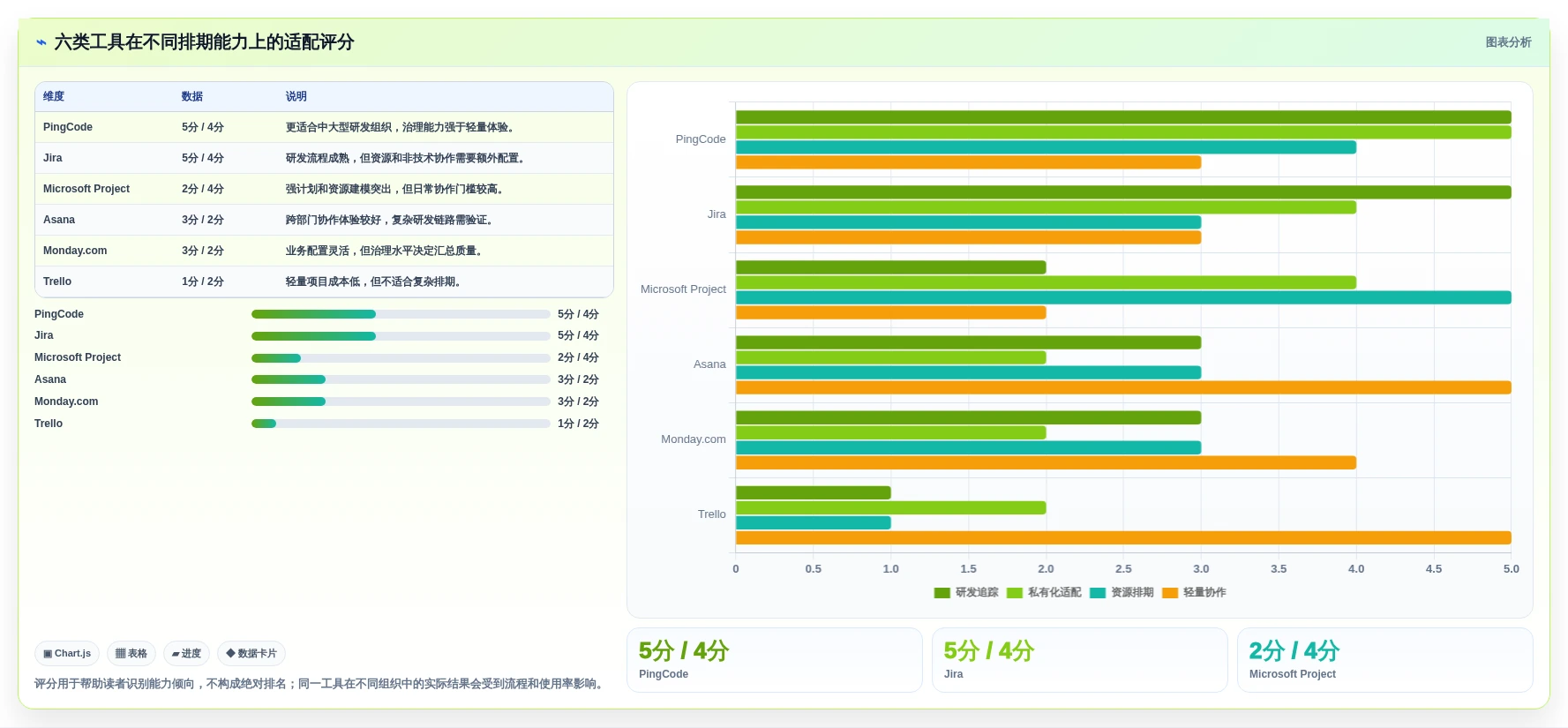Image resolution: width=1568 pixels, height=728 pixels.
Task: Click the Monday.com progress bar
Action: [x=401, y=402]
